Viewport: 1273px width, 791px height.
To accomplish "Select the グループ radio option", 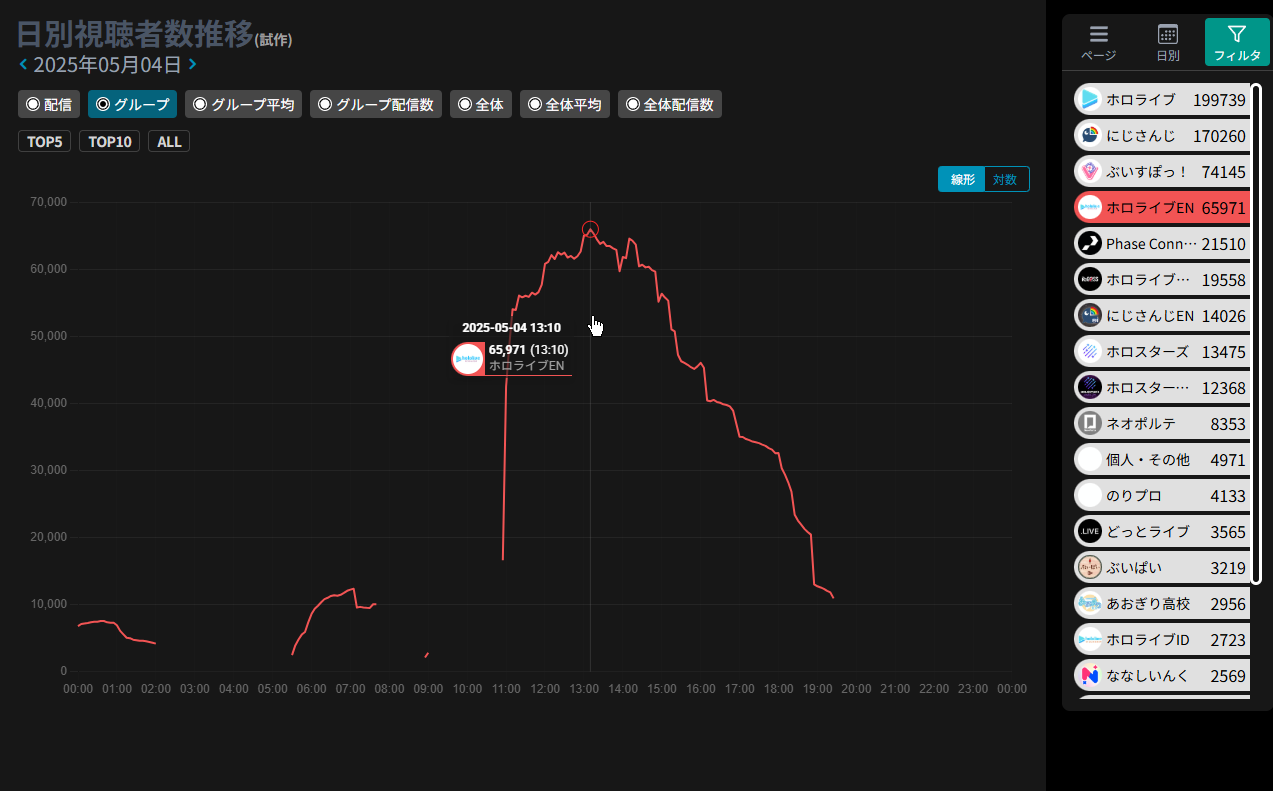I will 132,104.
